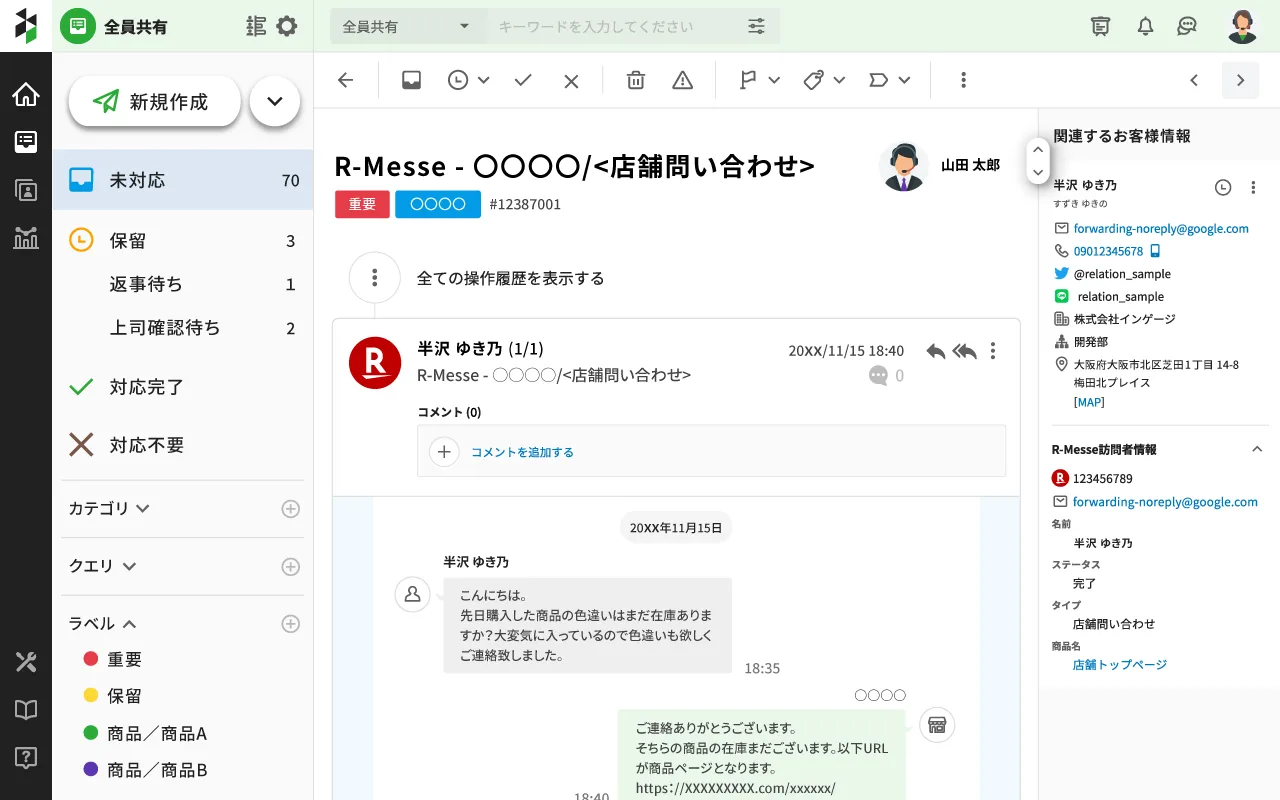The image size is (1280, 800).
Task: Open 店舗トップページ link
Action: click(x=1120, y=664)
